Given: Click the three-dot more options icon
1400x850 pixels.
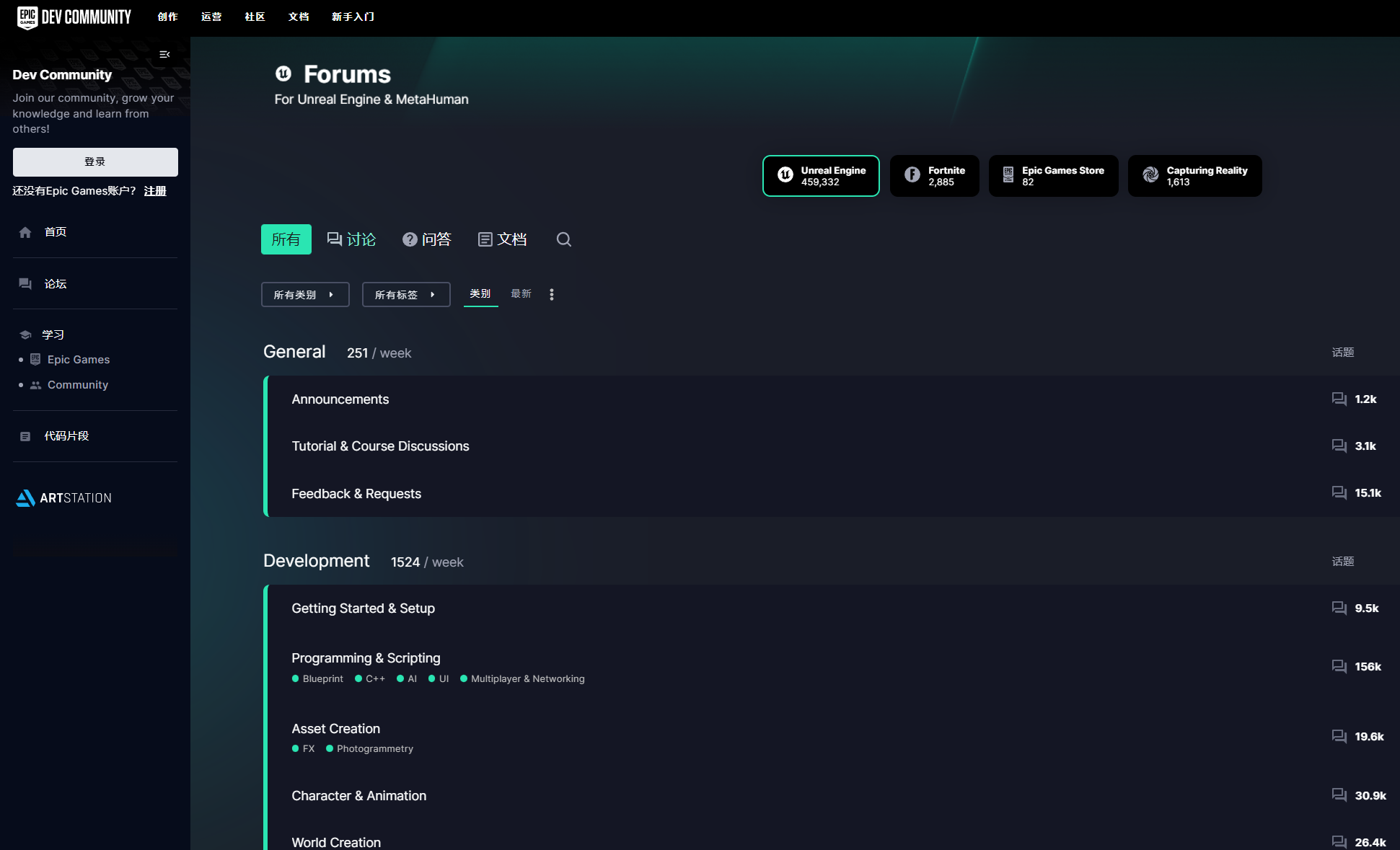Looking at the screenshot, I should 552,294.
